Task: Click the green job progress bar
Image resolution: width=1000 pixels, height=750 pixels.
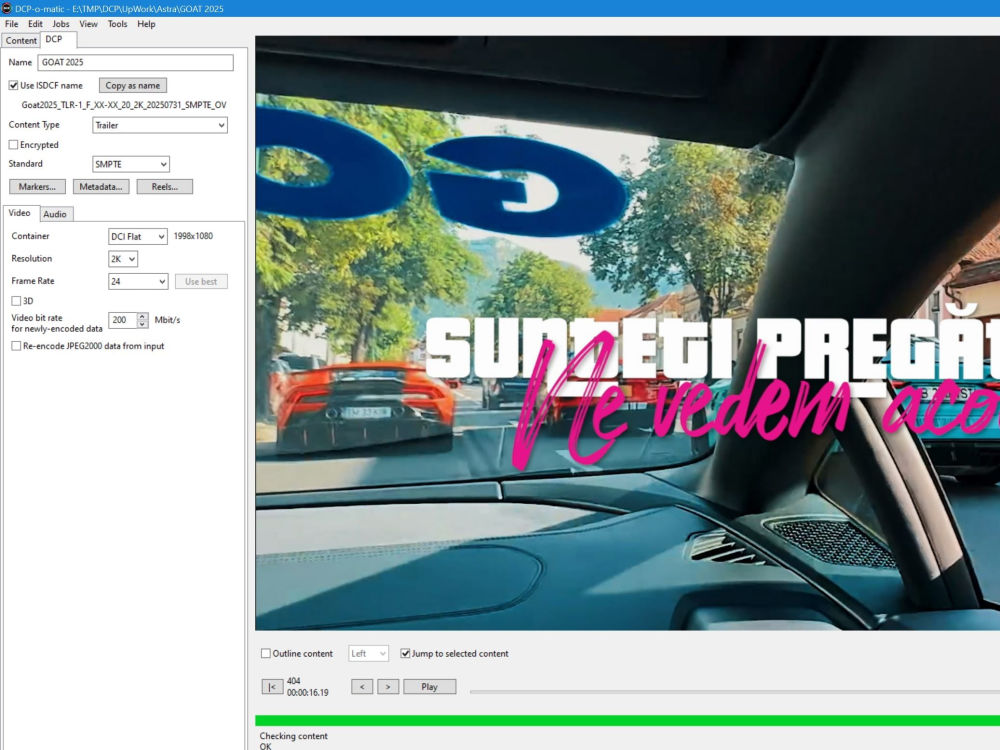Action: pos(628,721)
